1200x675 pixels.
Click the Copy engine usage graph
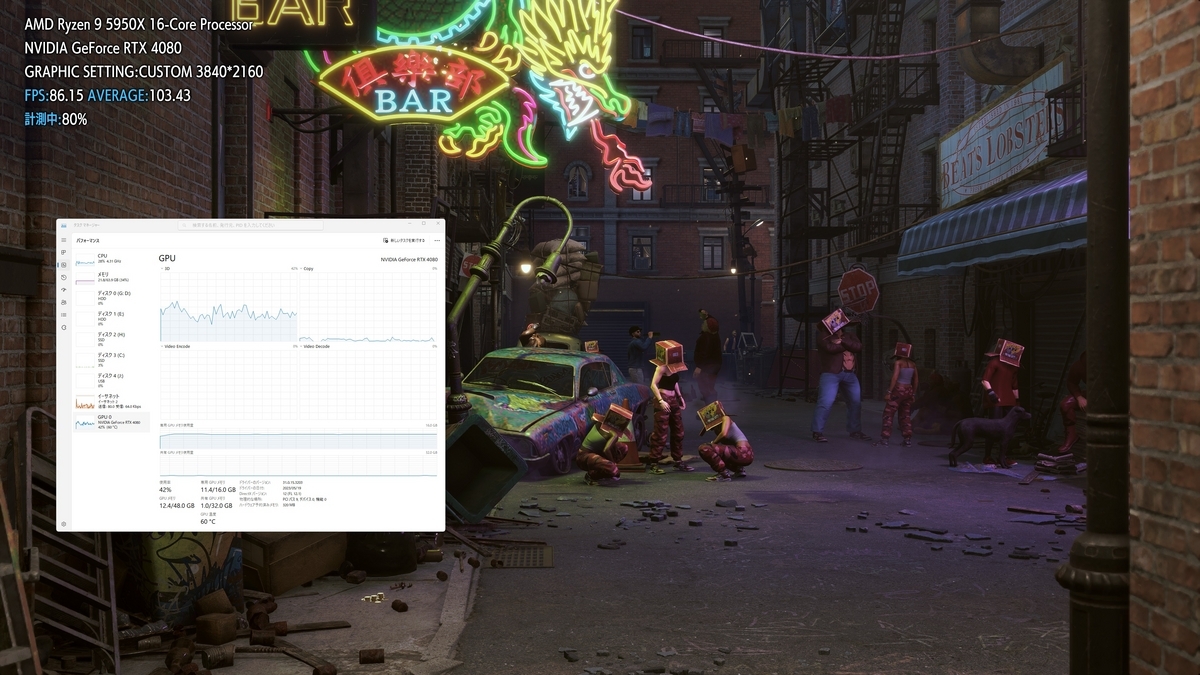[368, 307]
